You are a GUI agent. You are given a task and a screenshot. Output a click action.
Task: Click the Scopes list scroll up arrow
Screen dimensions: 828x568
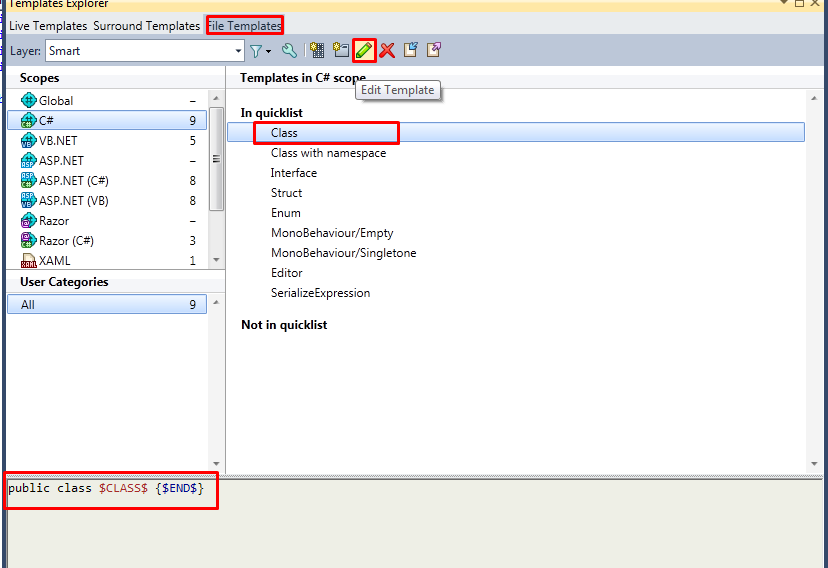pos(216,99)
